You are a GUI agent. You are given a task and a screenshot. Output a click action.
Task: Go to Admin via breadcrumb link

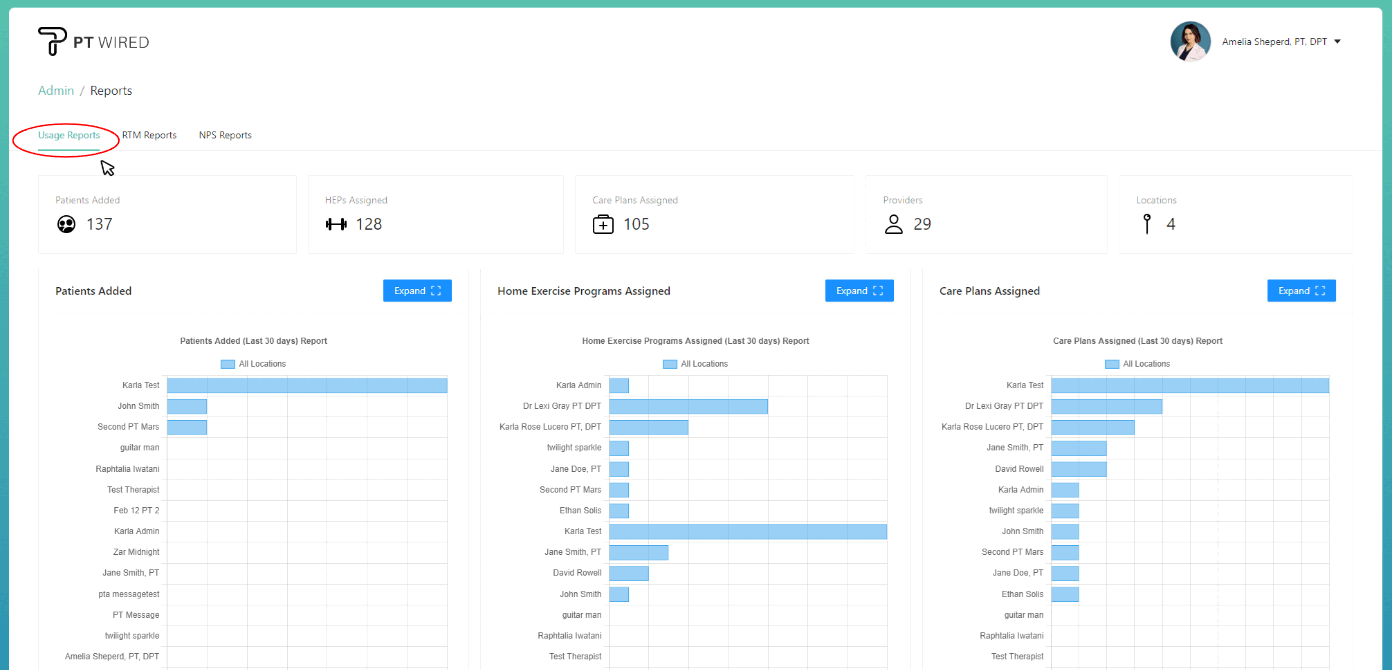tap(56, 91)
